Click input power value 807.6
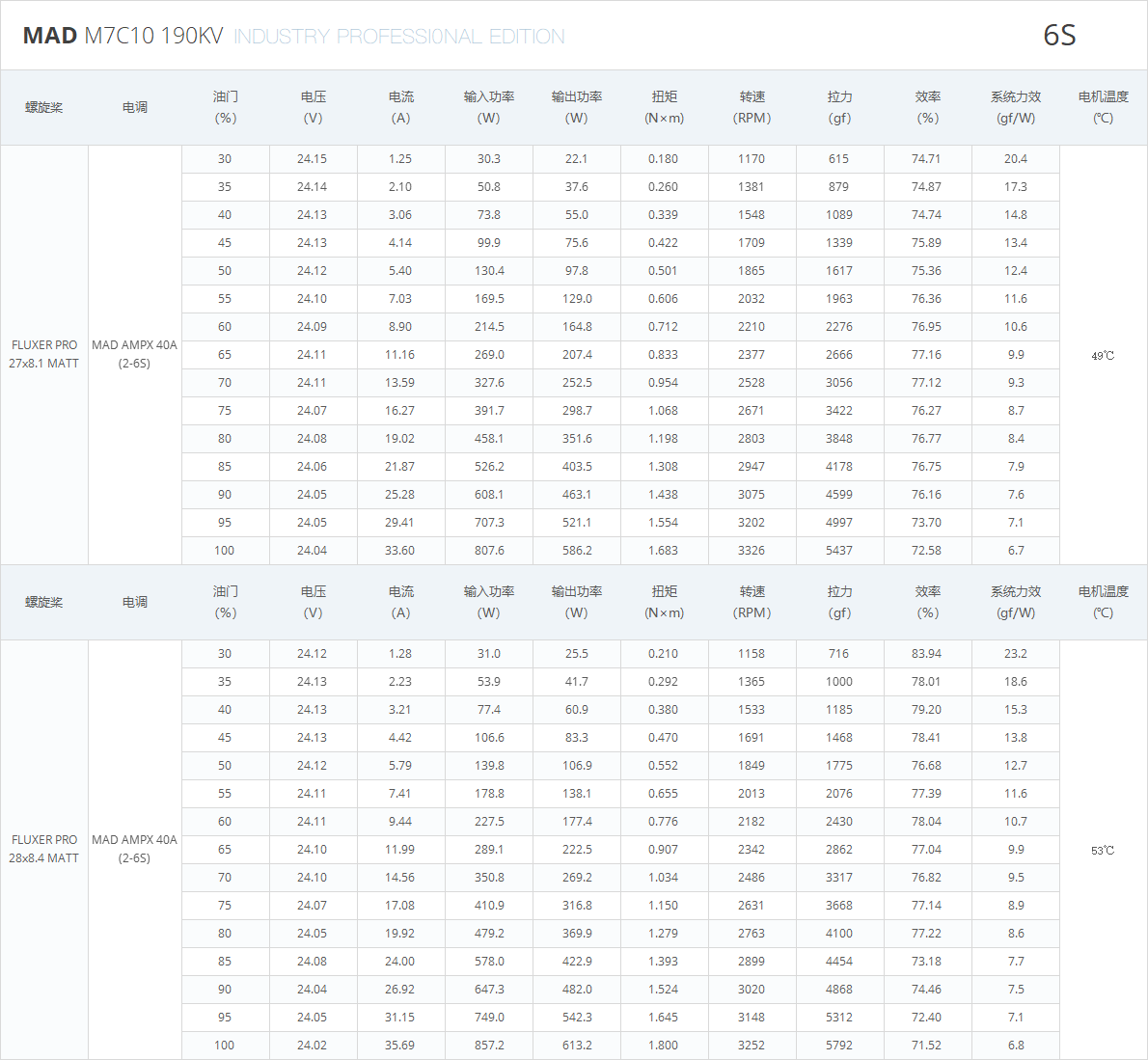Screen dimensions: 1148x1060 [489, 551]
